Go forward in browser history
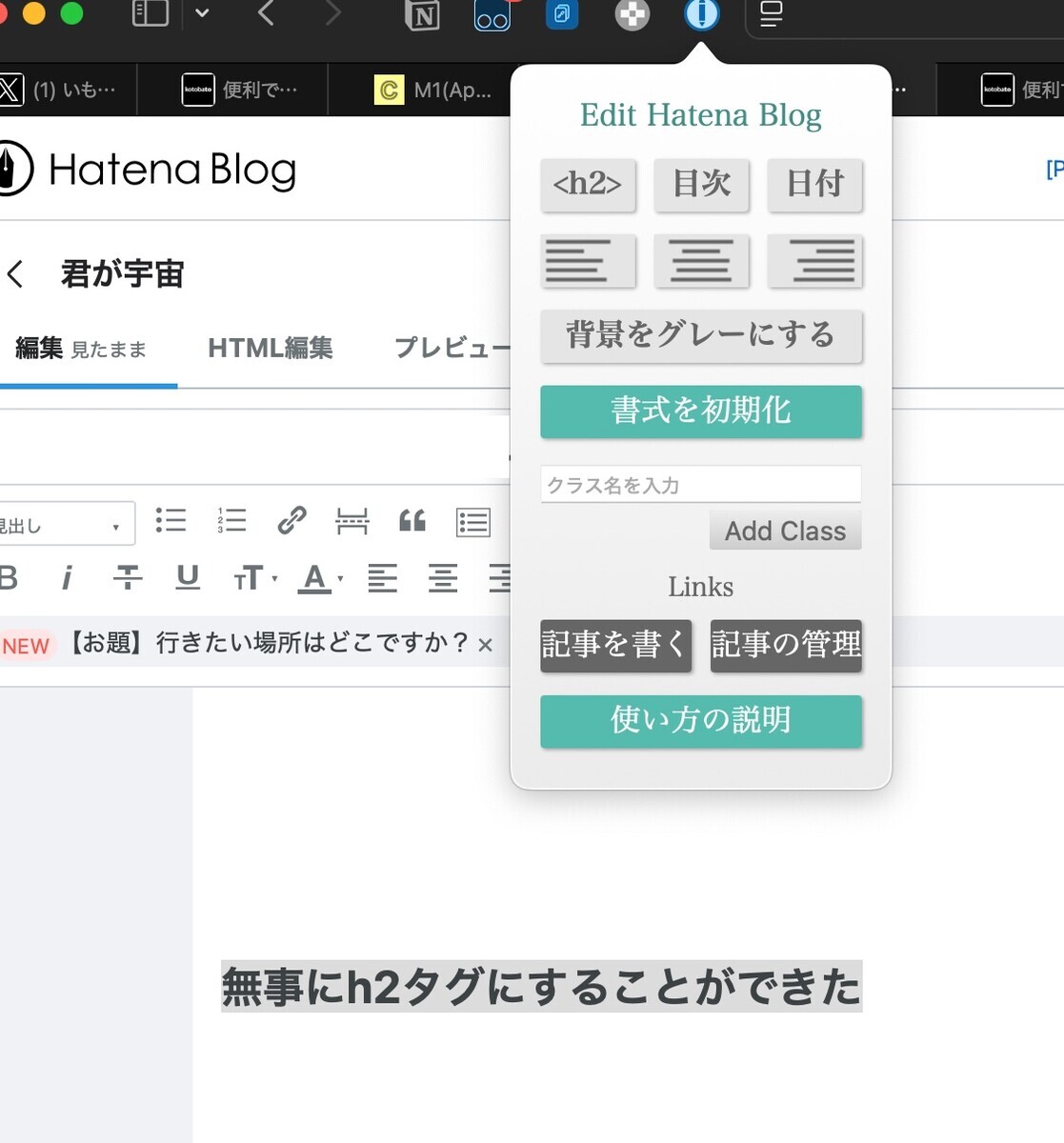 (x=332, y=12)
